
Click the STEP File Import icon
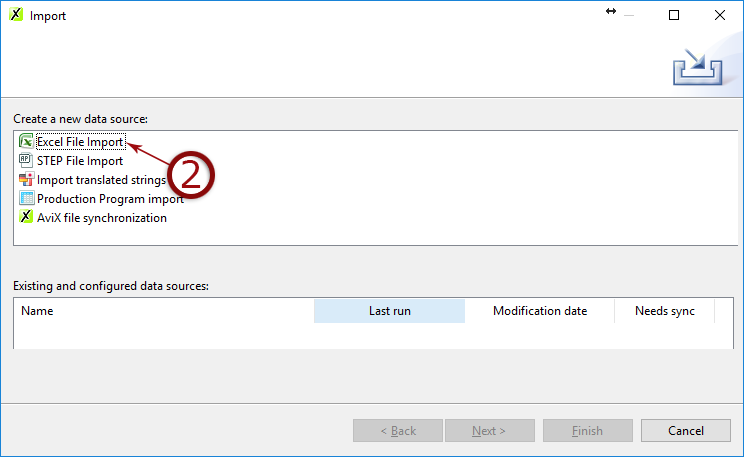tap(27, 160)
